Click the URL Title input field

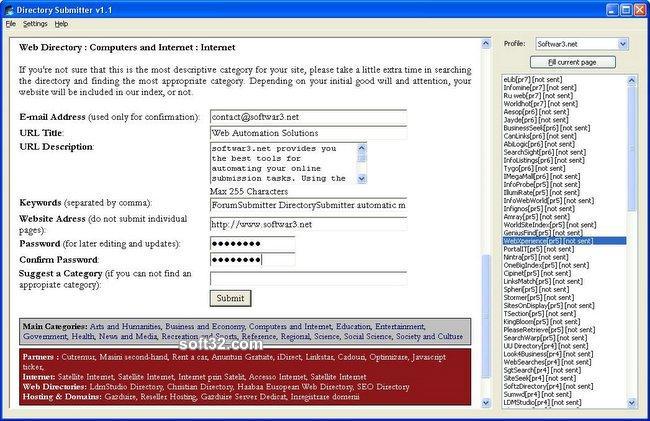click(308, 133)
